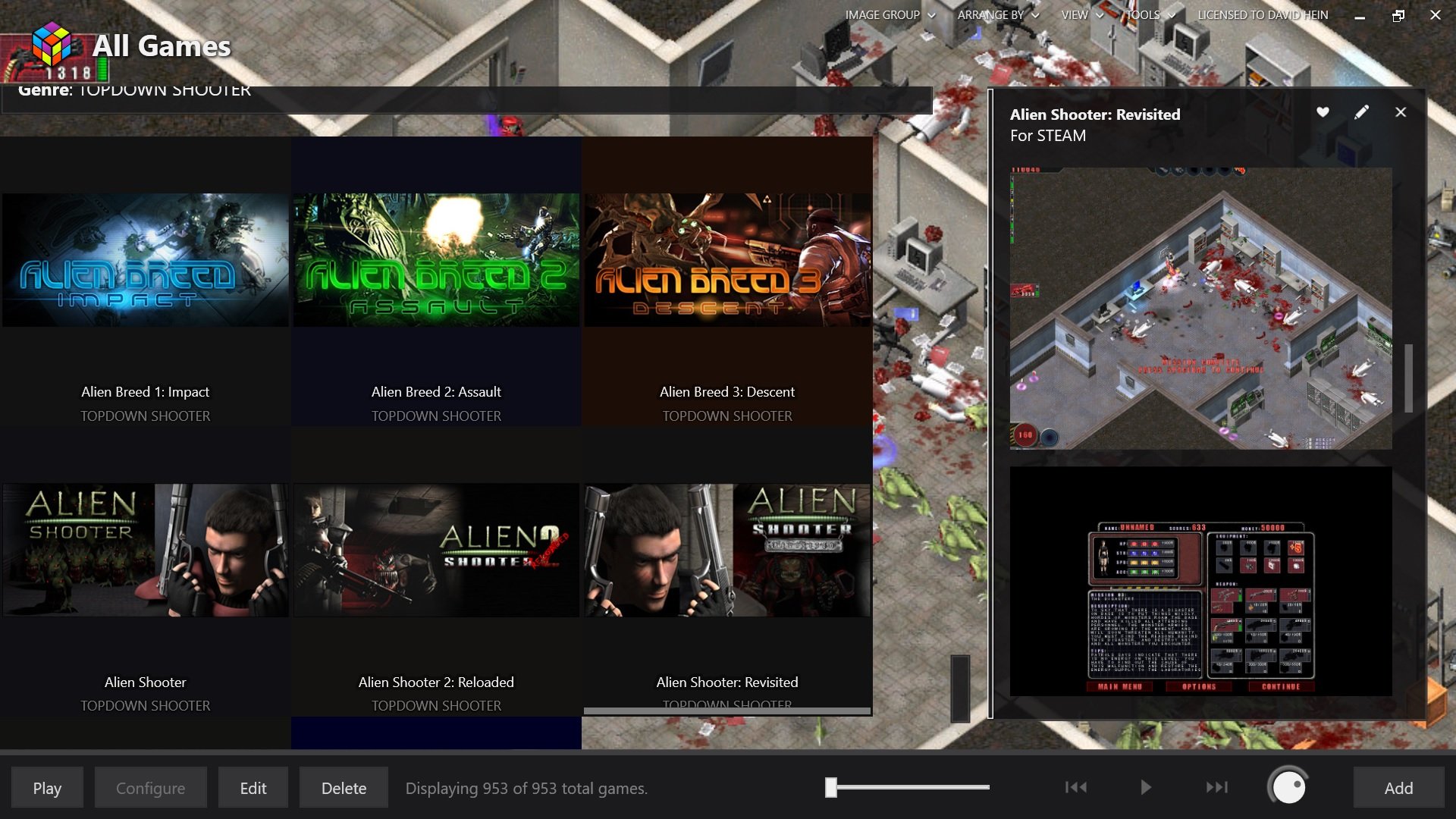Open inventory menu screenshot in details panel
The width and height of the screenshot is (1456, 819).
(1200, 581)
